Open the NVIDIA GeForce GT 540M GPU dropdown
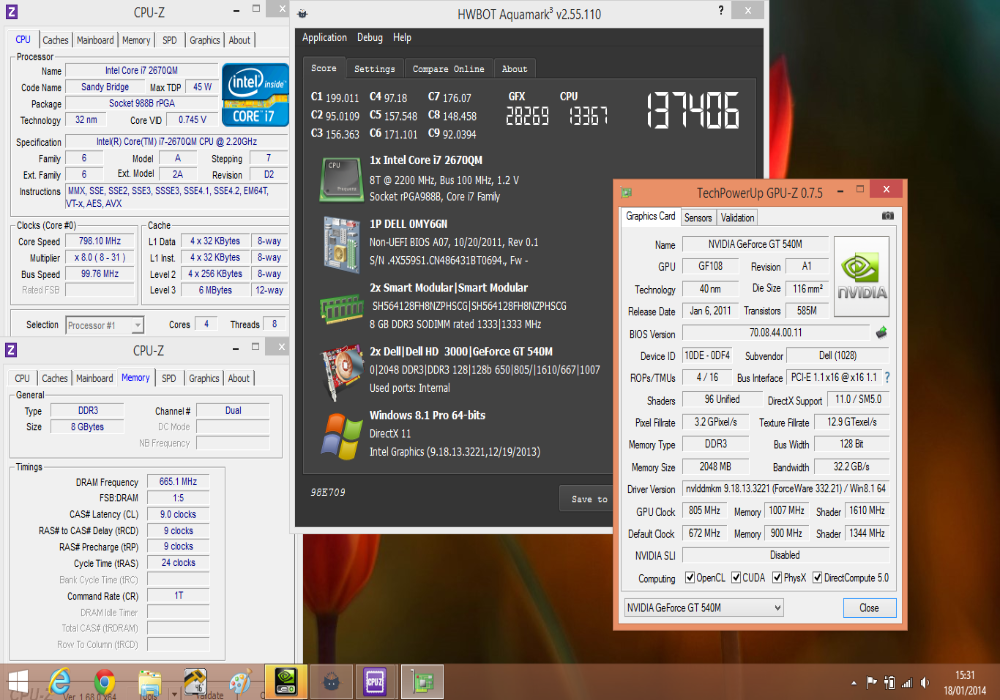The width and height of the screenshot is (1000, 700). coord(703,608)
